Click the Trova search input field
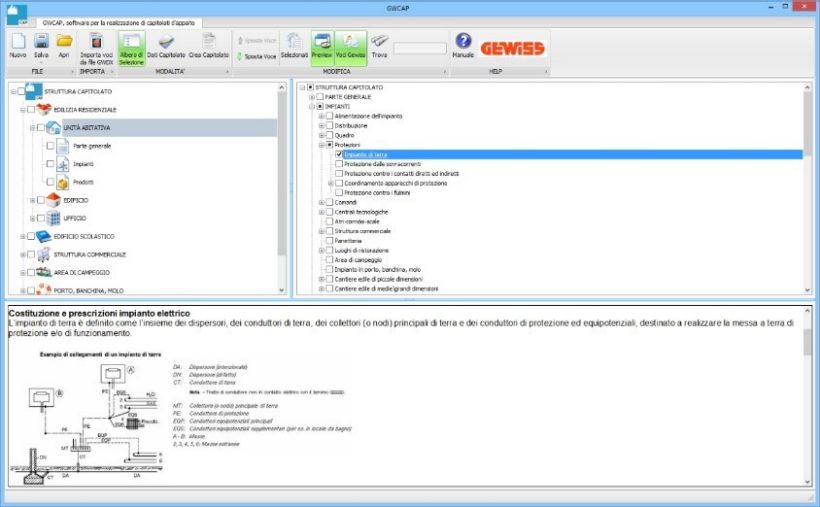The width and height of the screenshot is (820, 507). coord(419,47)
